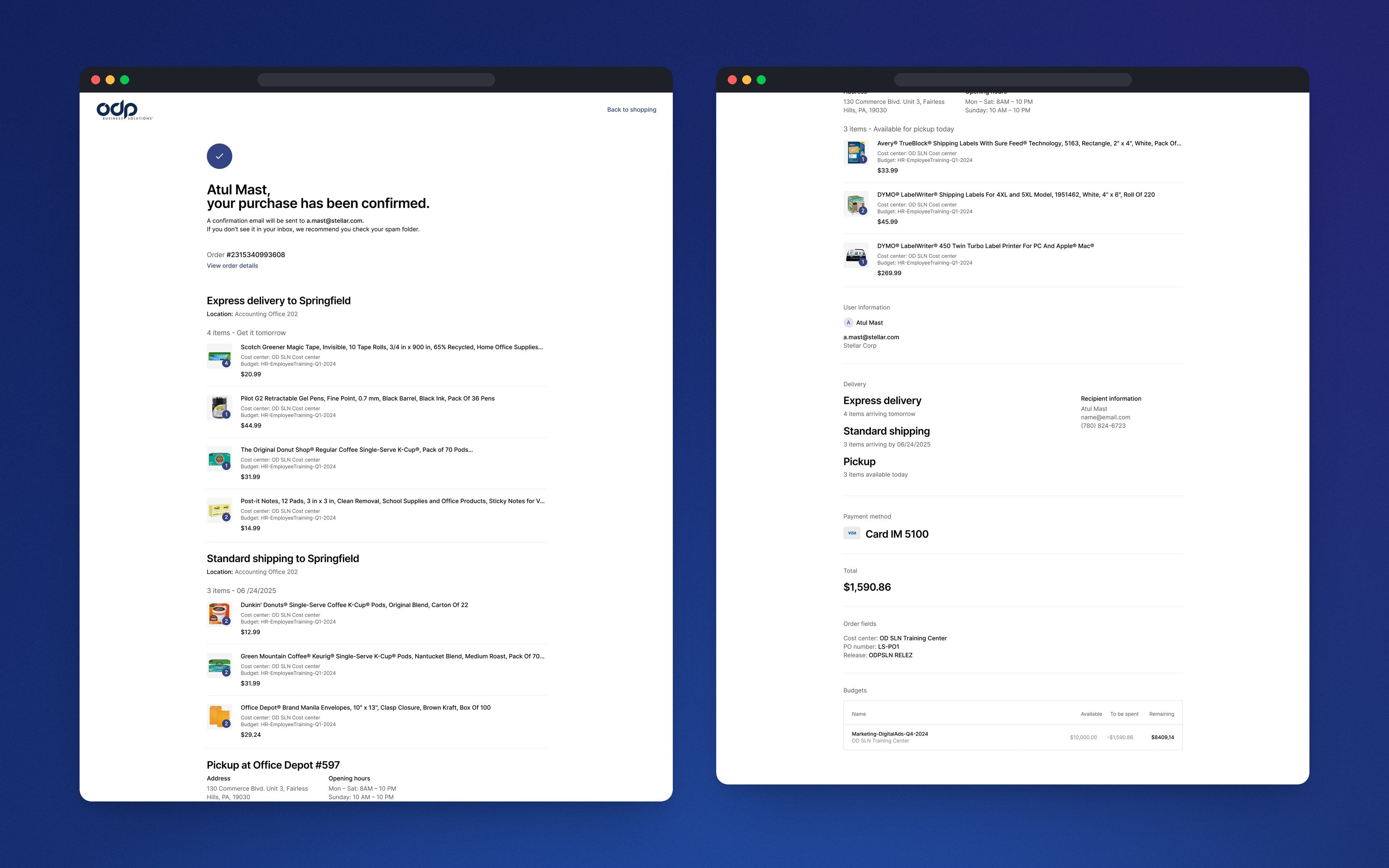Click the Avery TrueBlock labels thumbnail
This screenshot has width=1389, height=868.
coord(856,153)
